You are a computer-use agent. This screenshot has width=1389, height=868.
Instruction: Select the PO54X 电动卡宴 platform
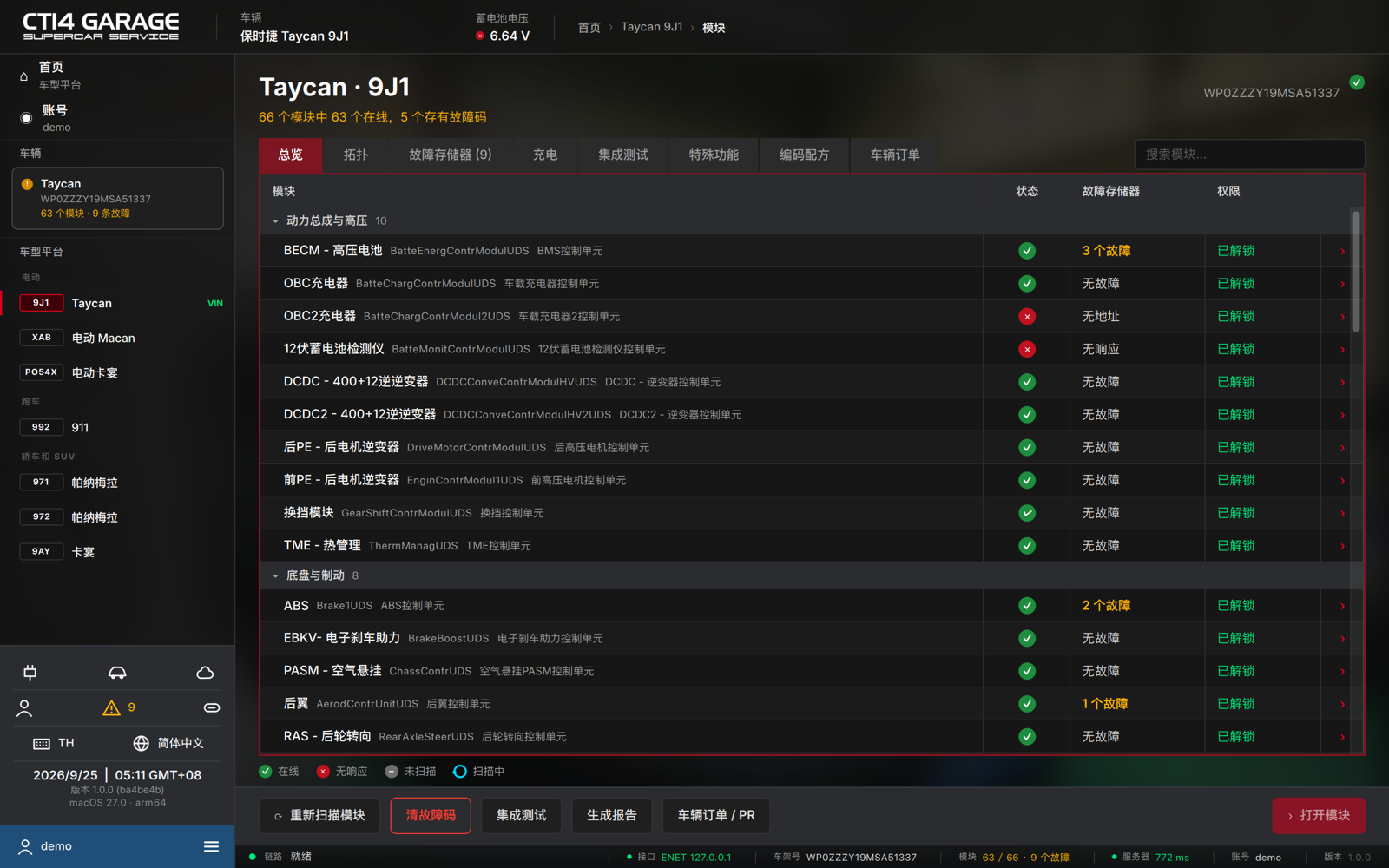point(117,373)
